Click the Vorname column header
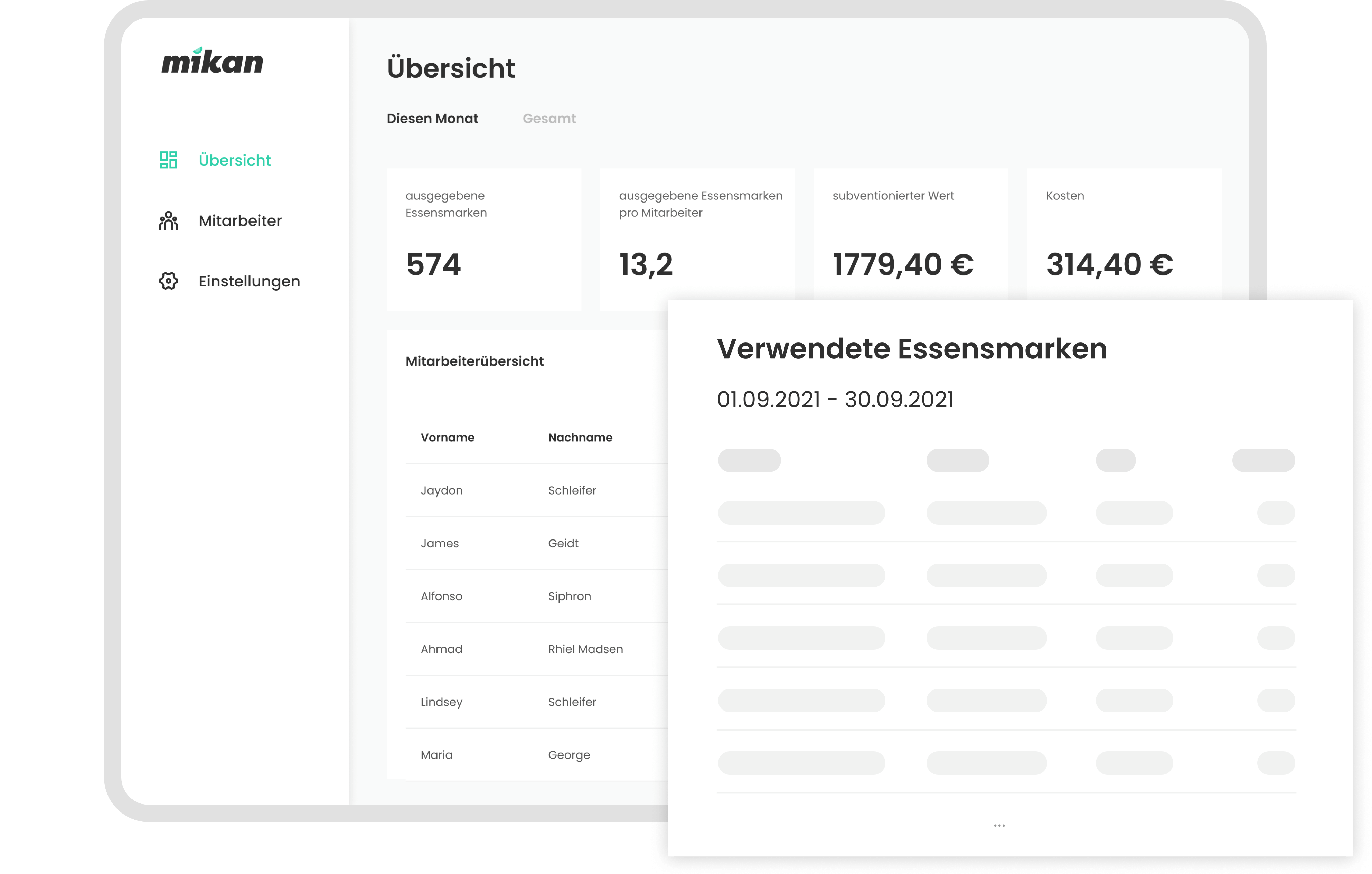 tap(447, 438)
